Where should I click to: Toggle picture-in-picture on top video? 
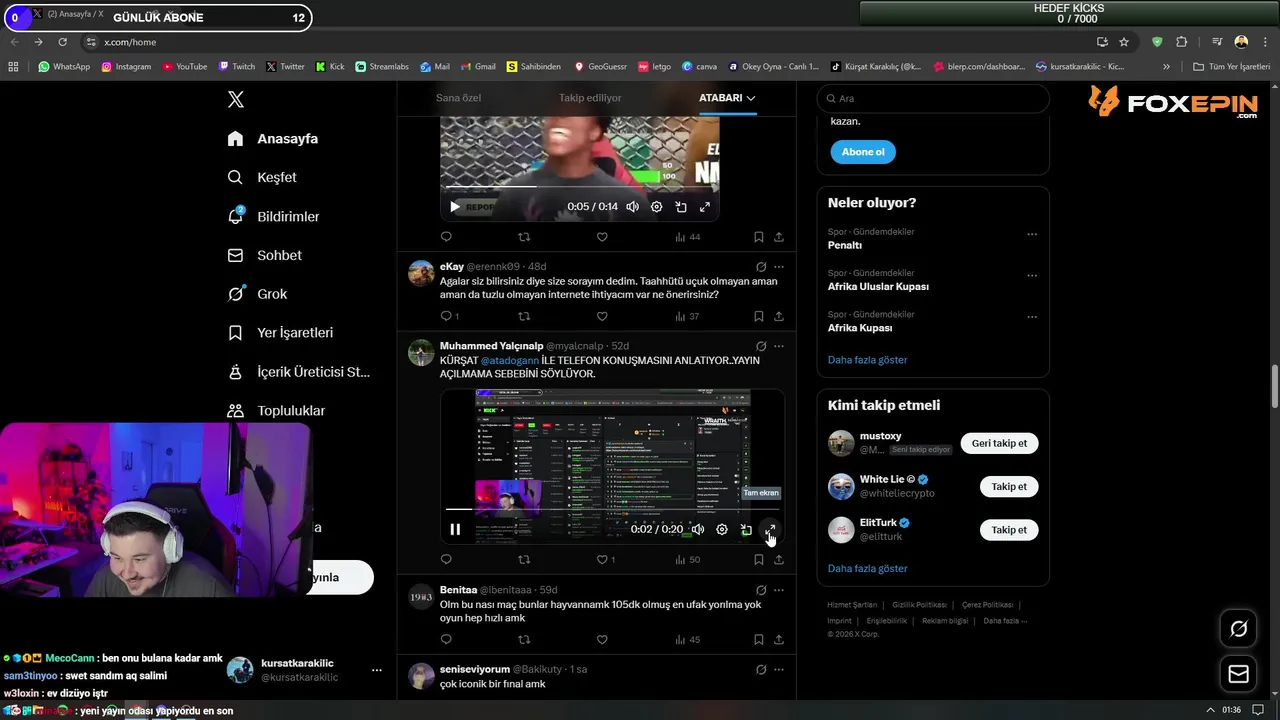[681, 207]
